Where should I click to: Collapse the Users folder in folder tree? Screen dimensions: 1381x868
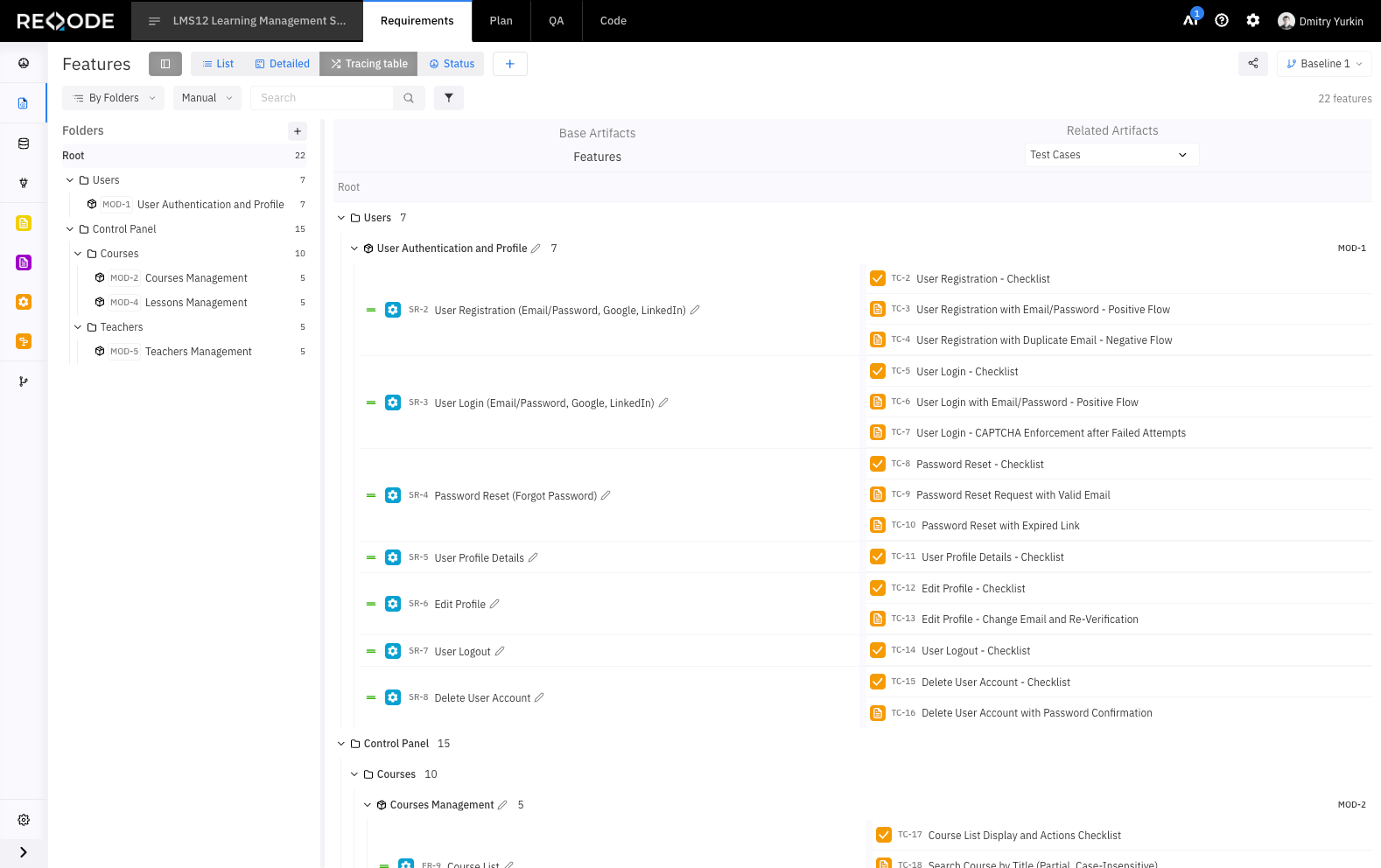click(x=70, y=180)
